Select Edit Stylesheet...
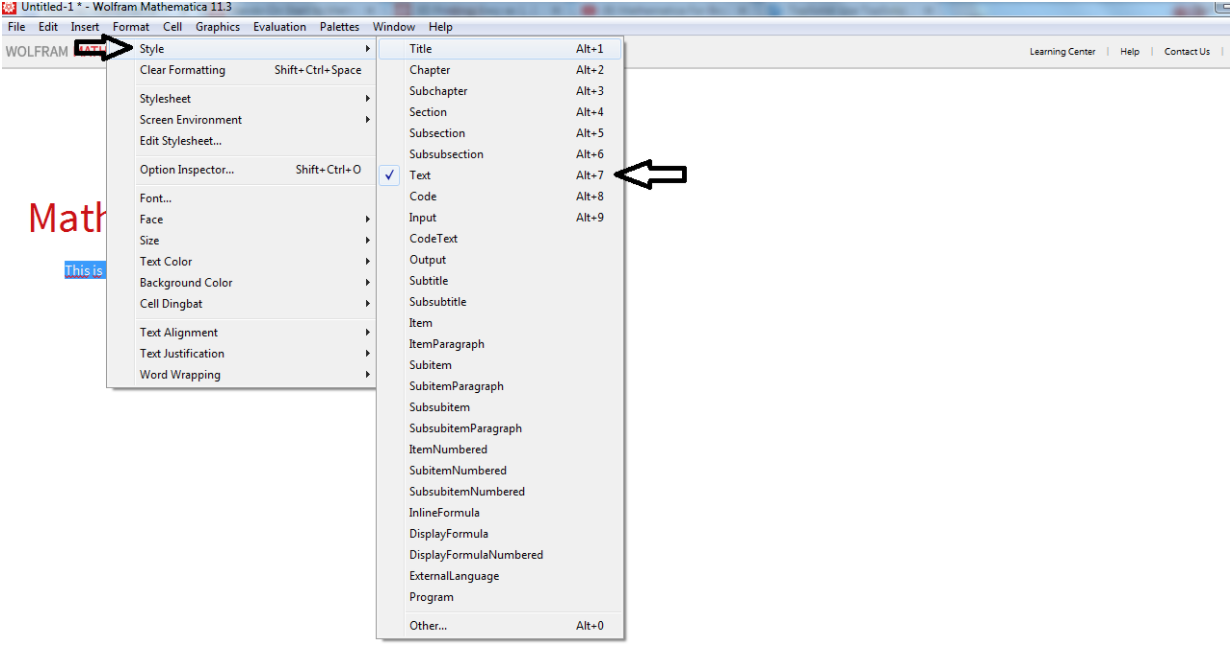The width and height of the screenshot is (1230, 660). click(242, 141)
